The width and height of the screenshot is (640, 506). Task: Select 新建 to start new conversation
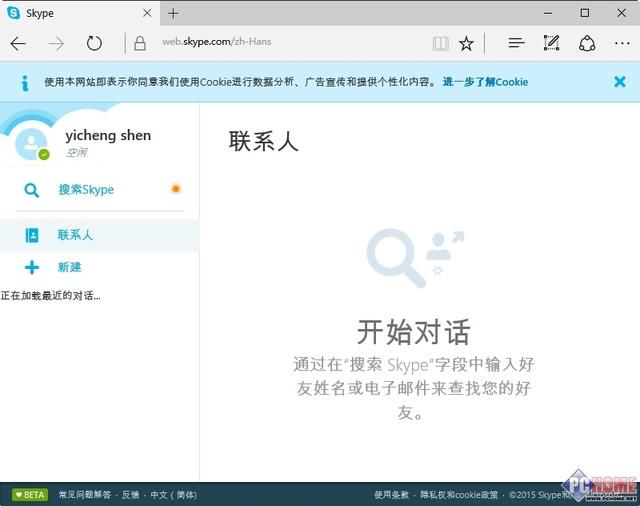[x=69, y=267]
